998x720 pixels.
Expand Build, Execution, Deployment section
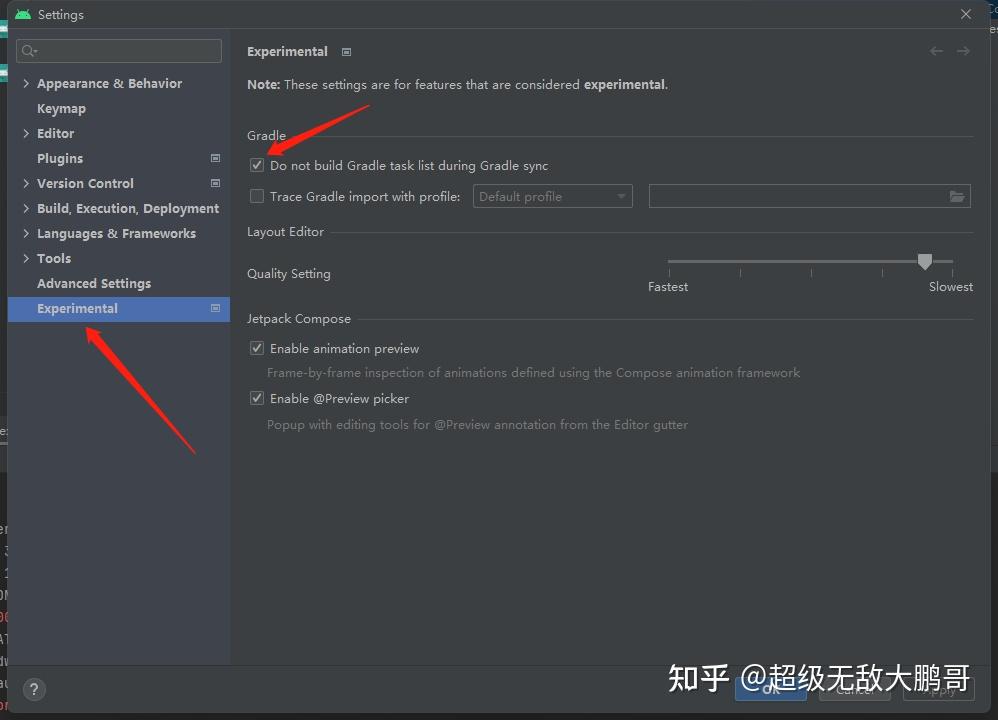click(x=27, y=208)
